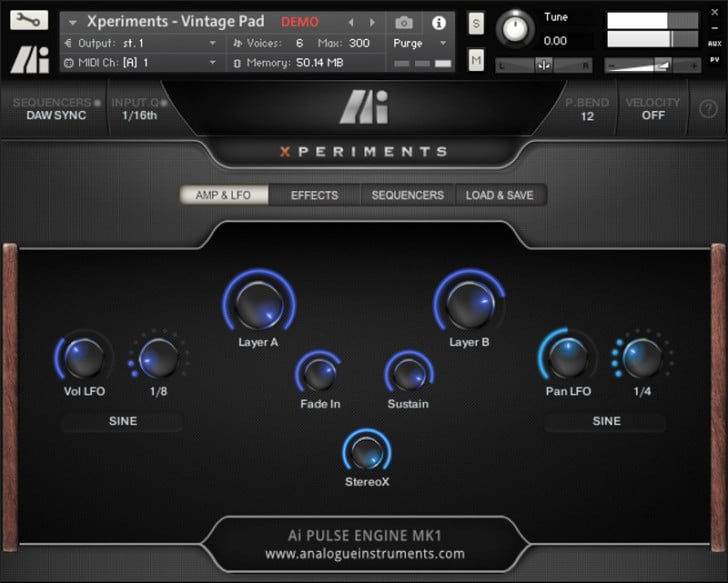The image size is (728, 583).
Task: Mute the instrument with the M button
Action: [x=476, y=60]
